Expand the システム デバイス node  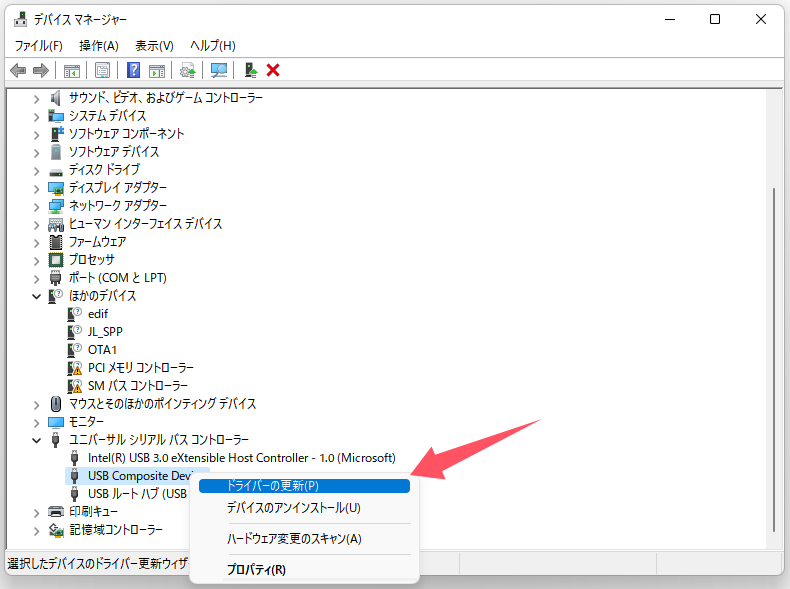[36, 117]
